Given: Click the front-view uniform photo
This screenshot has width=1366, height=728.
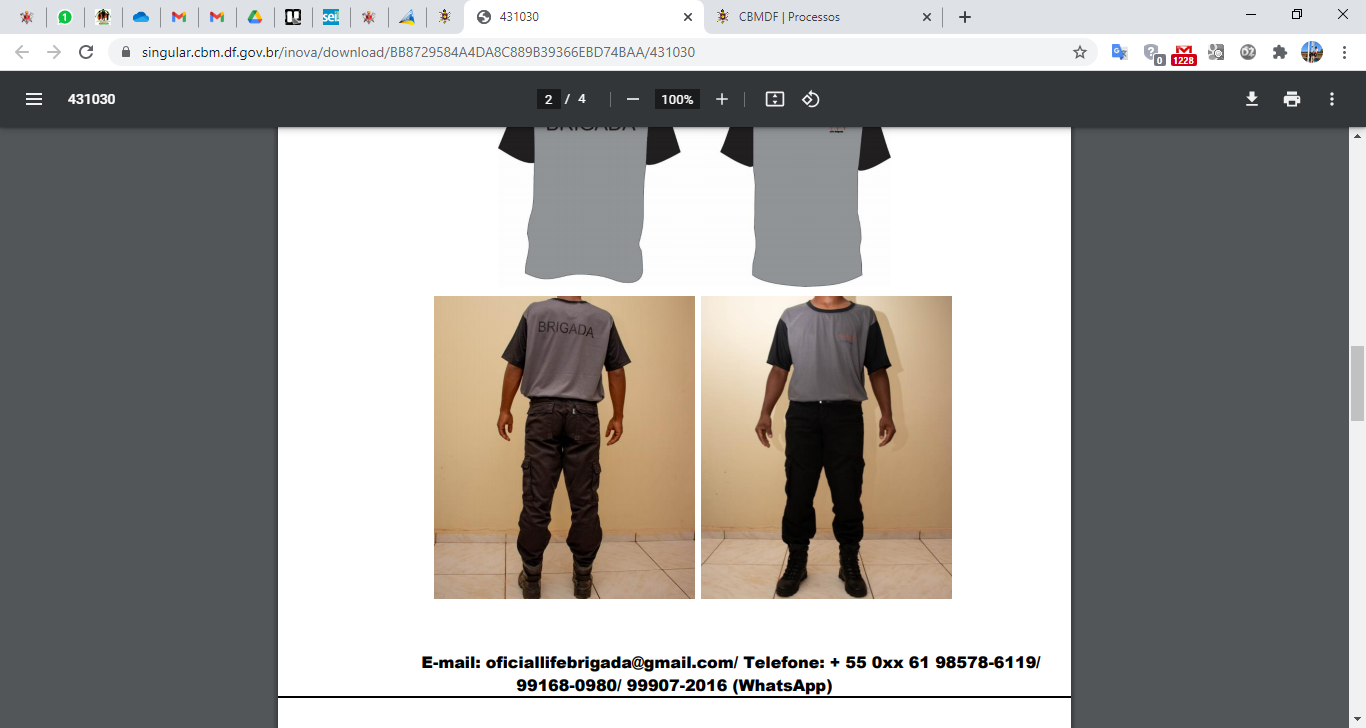Looking at the screenshot, I should 826,447.
